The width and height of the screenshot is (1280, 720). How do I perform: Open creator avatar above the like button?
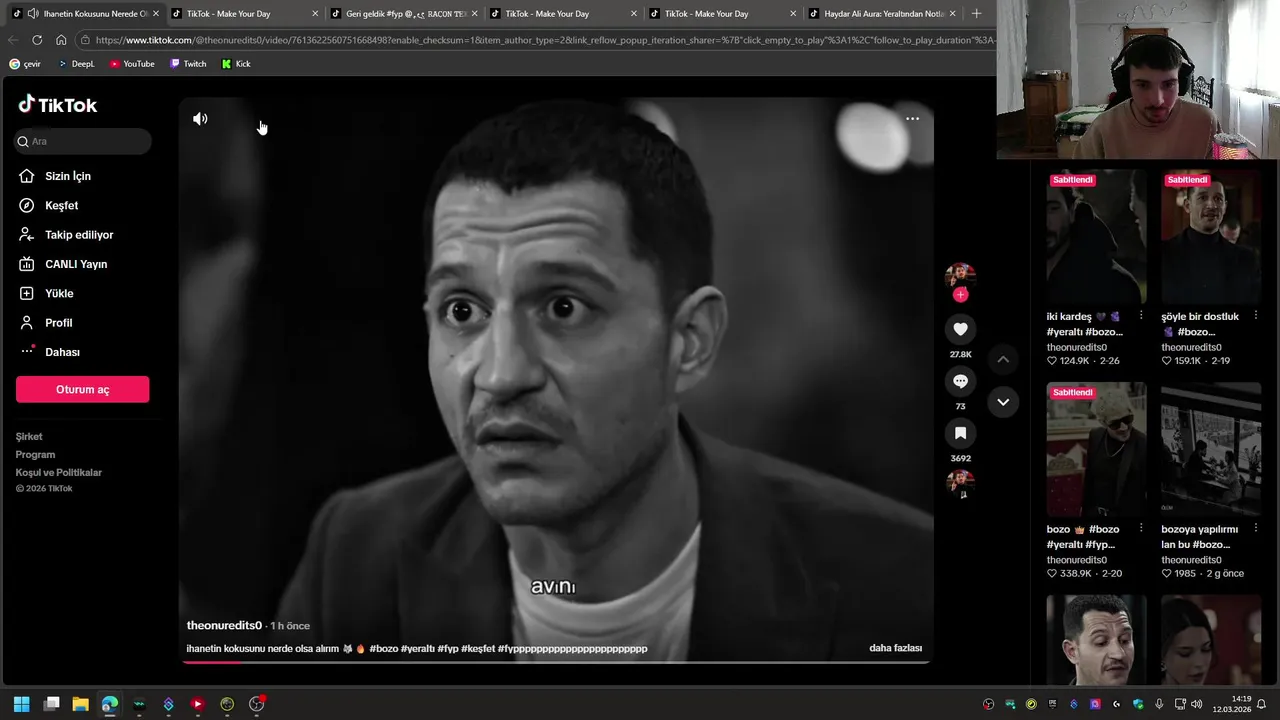click(x=960, y=276)
